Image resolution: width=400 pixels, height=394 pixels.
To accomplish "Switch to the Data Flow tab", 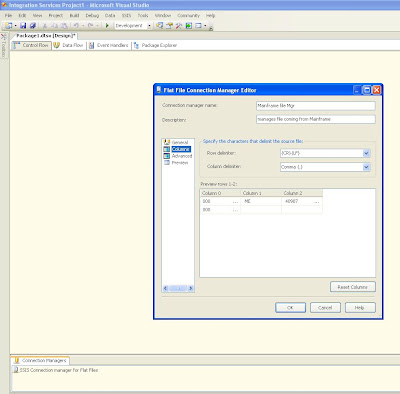I will click(x=69, y=45).
